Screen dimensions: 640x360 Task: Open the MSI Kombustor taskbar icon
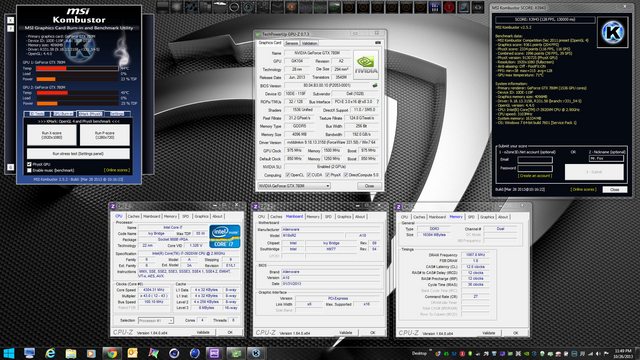[256, 353]
